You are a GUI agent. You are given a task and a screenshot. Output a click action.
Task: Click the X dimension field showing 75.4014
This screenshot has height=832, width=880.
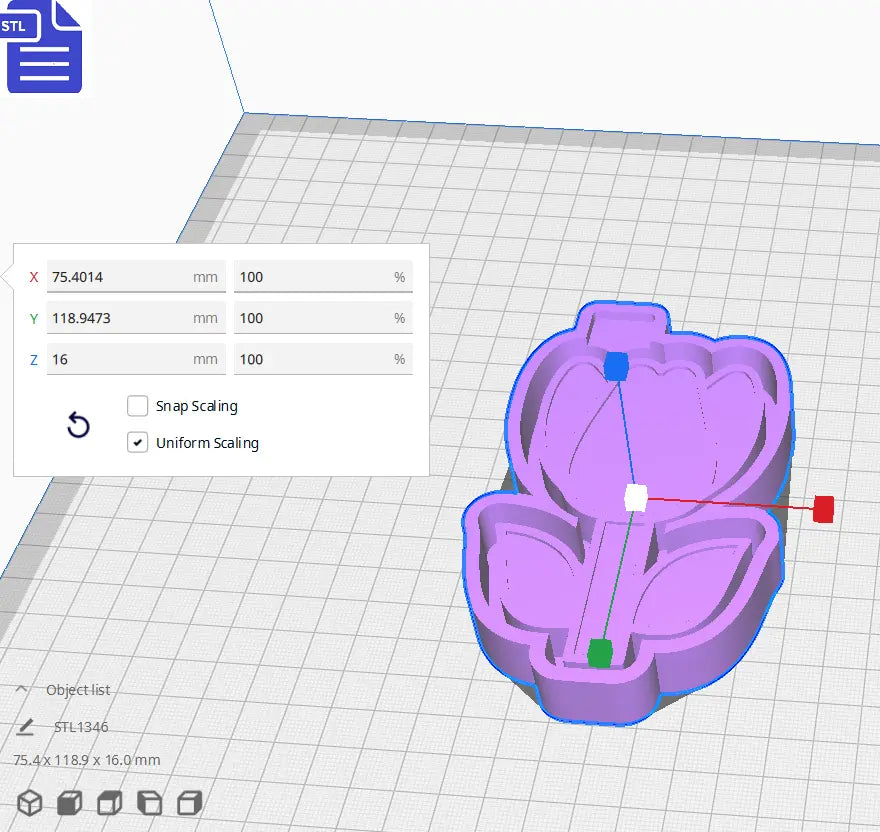tap(135, 276)
